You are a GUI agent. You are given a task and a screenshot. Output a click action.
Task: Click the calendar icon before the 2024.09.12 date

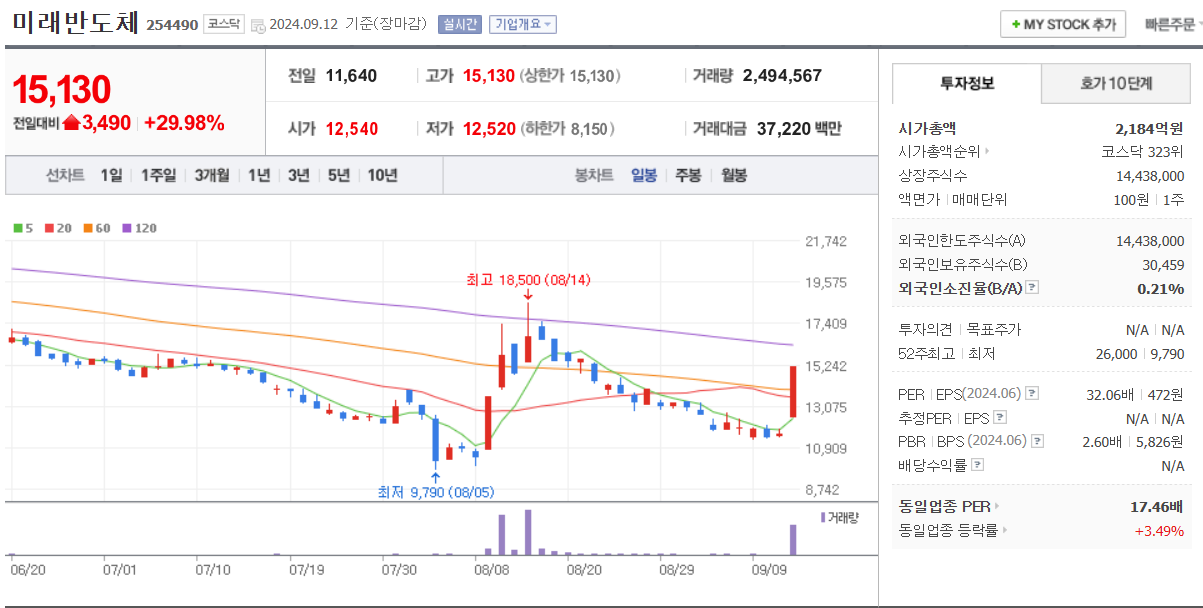coord(258,25)
